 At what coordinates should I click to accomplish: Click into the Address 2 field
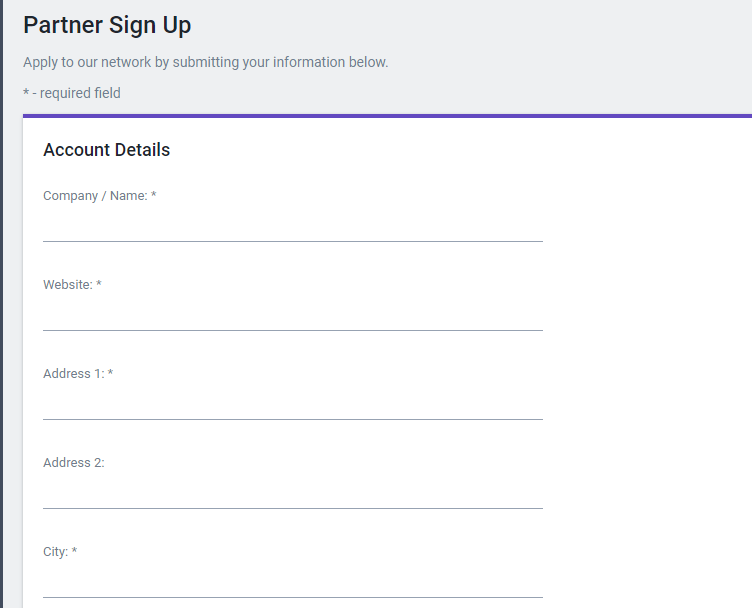tap(292, 493)
